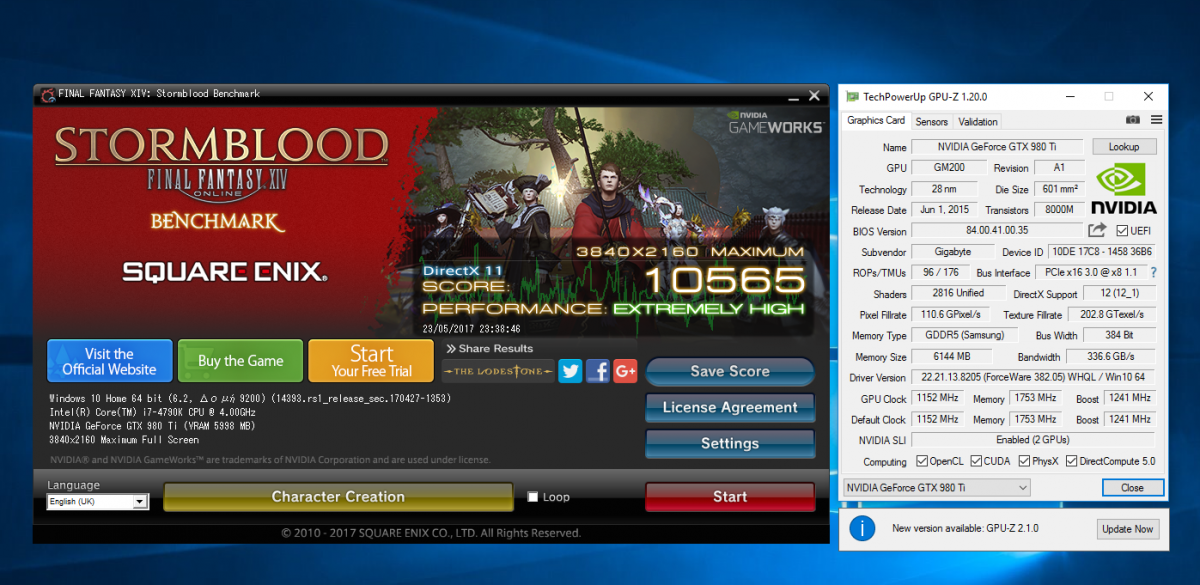The height and width of the screenshot is (585, 1200).
Task: Click the Texture Fillrate 202.8 GTexel/s value
Action: [x=1113, y=315]
